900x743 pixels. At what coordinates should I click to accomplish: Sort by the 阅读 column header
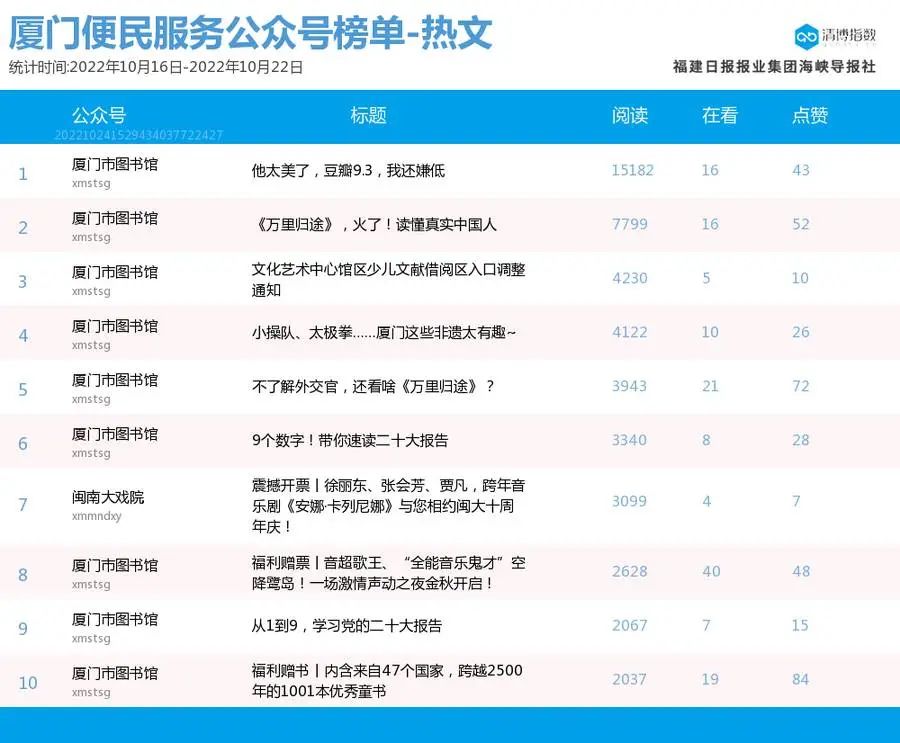pos(630,115)
